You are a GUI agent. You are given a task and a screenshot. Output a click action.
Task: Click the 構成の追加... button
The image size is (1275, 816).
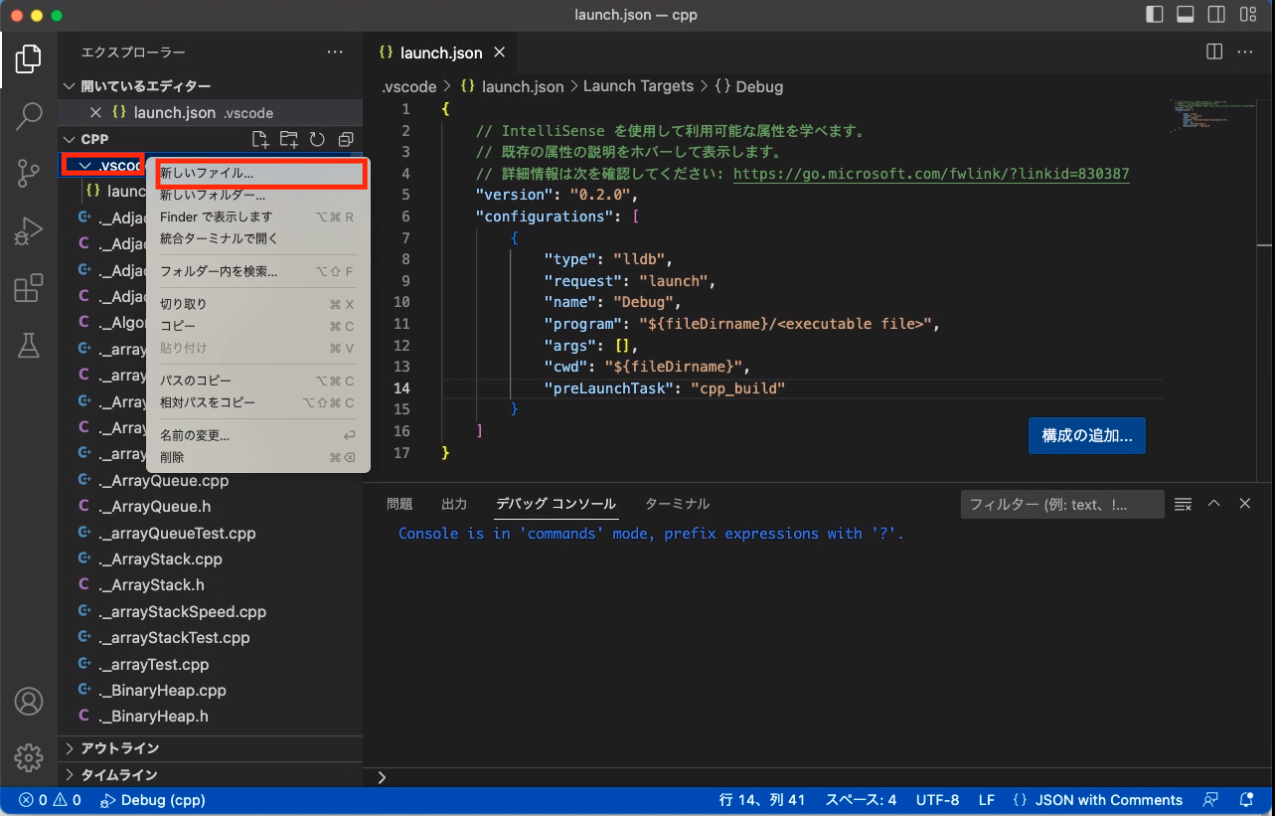(1087, 436)
